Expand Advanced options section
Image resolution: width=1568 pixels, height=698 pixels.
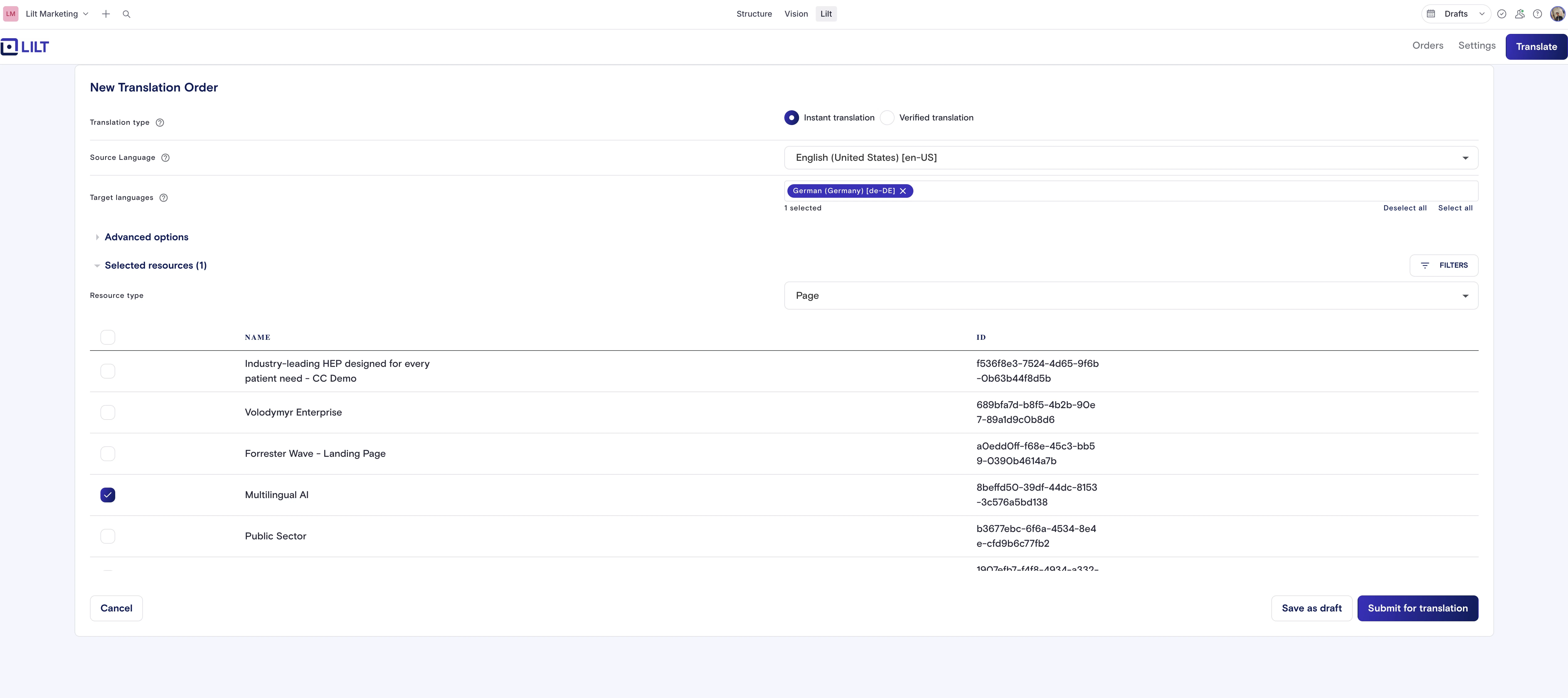tap(146, 237)
